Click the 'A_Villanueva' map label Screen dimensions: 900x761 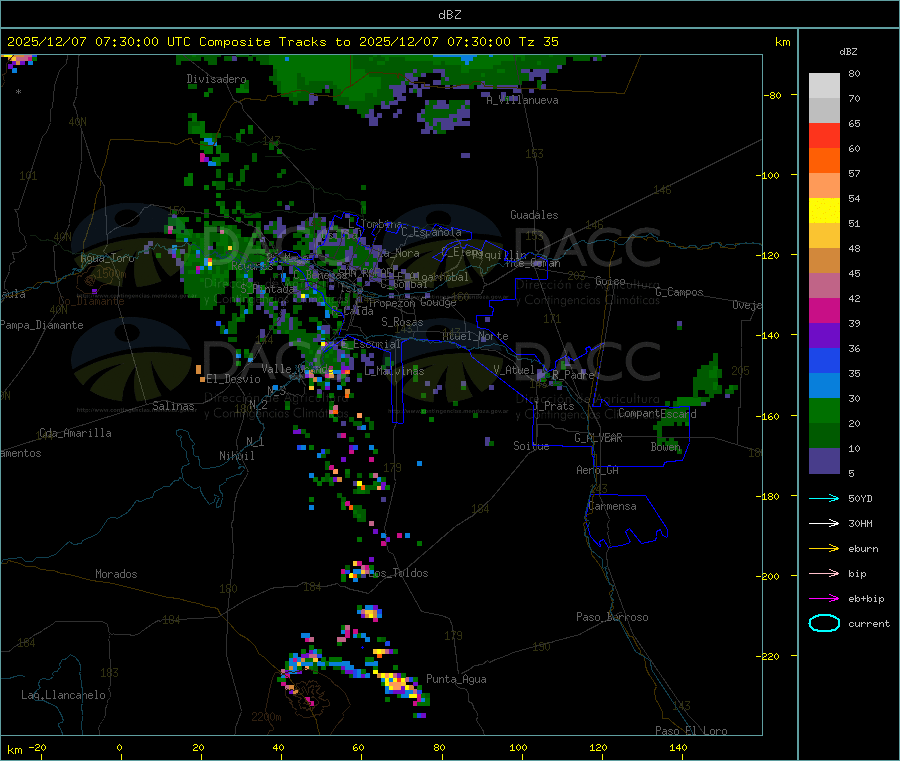click(x=522, y=100)
